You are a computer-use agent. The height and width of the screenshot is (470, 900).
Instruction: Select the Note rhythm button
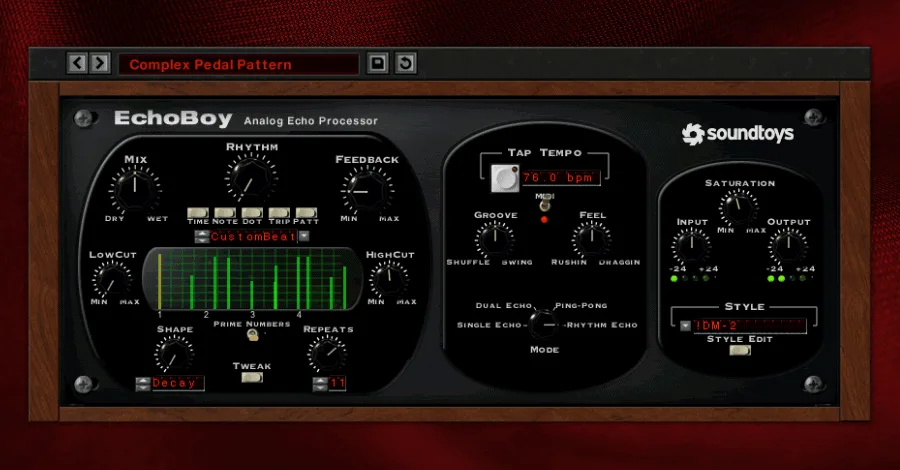coord(225,213)
